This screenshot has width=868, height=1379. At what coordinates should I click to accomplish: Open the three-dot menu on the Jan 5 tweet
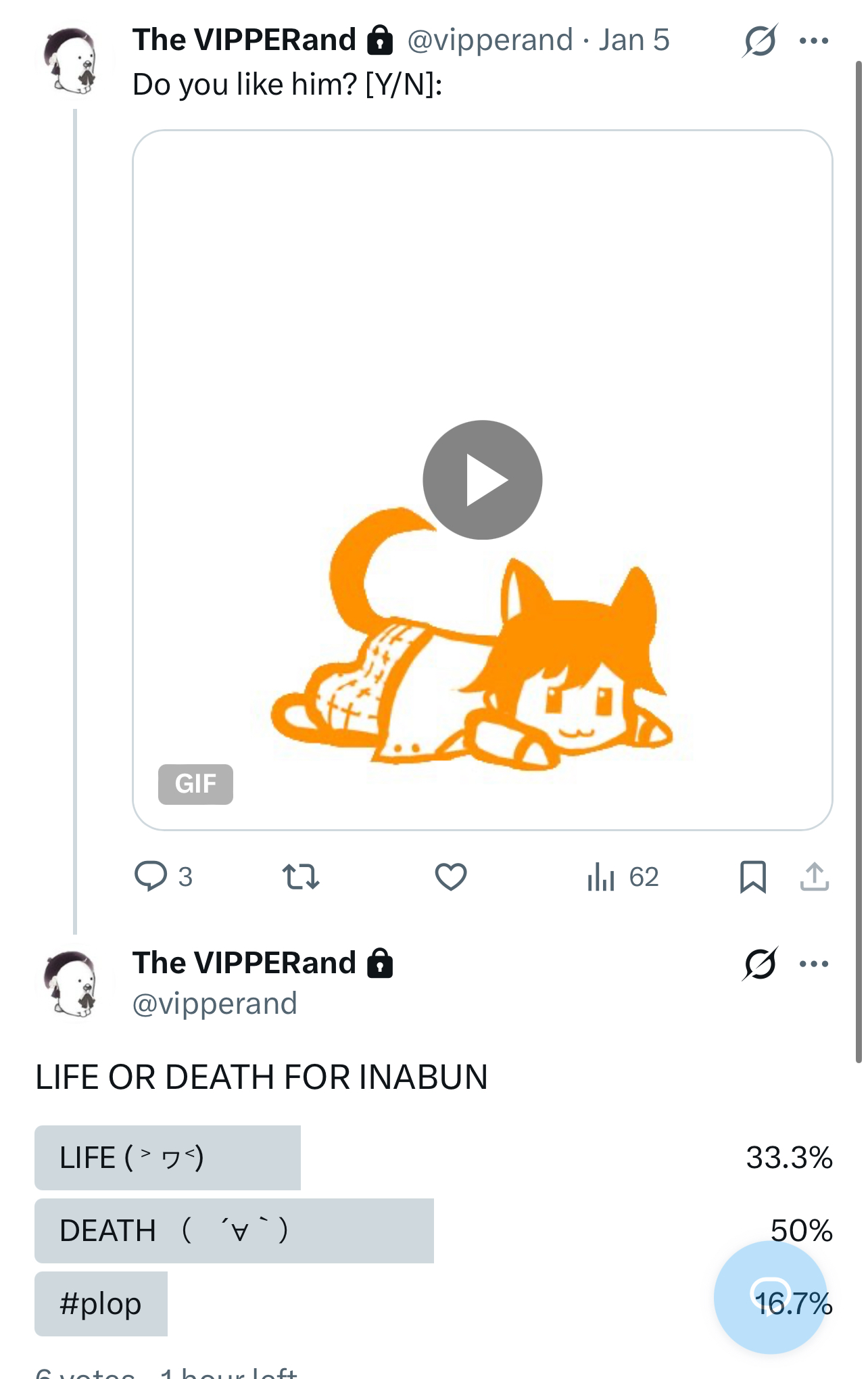pyautogui.click(x=813, y=41)
